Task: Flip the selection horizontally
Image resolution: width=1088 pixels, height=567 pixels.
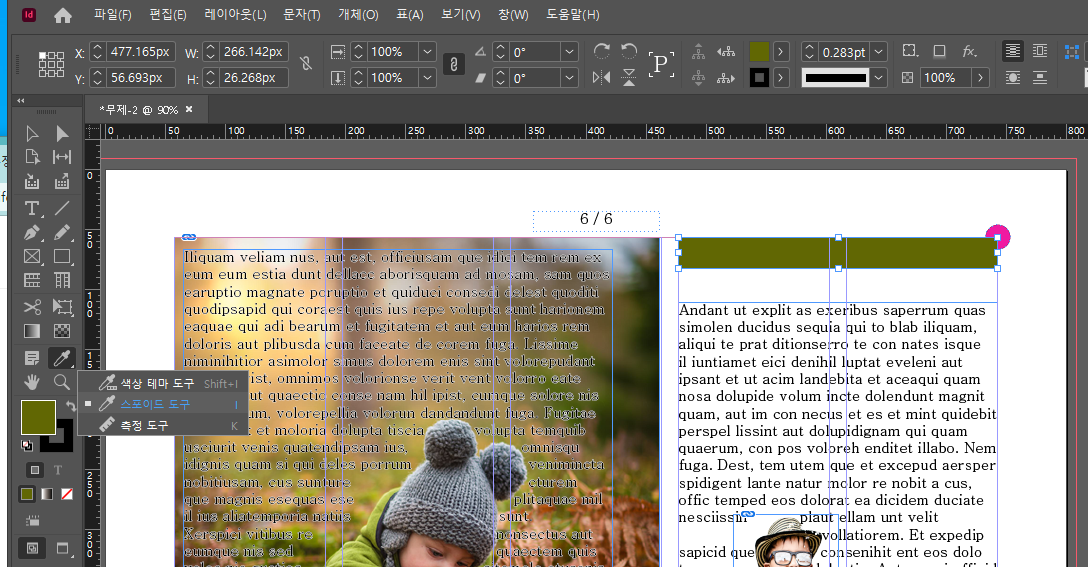Action: (602, 78)
